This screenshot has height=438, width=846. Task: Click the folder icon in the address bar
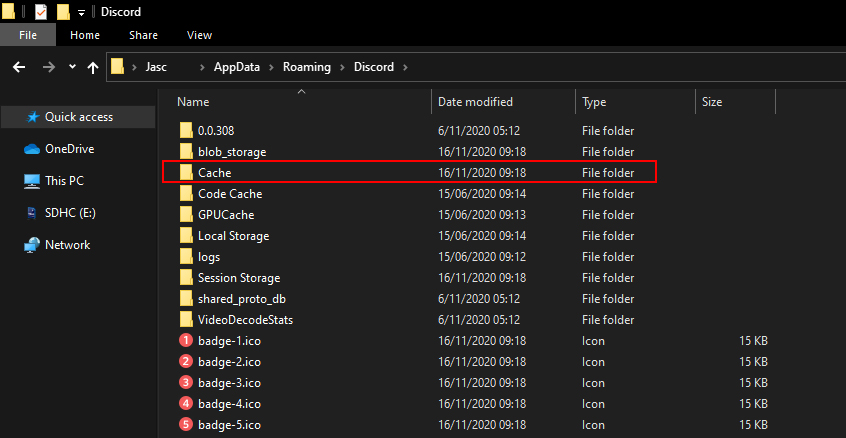117,67
